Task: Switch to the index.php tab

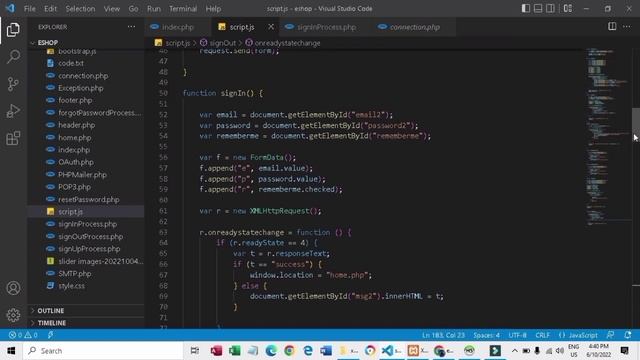Action: pos(178,27)
